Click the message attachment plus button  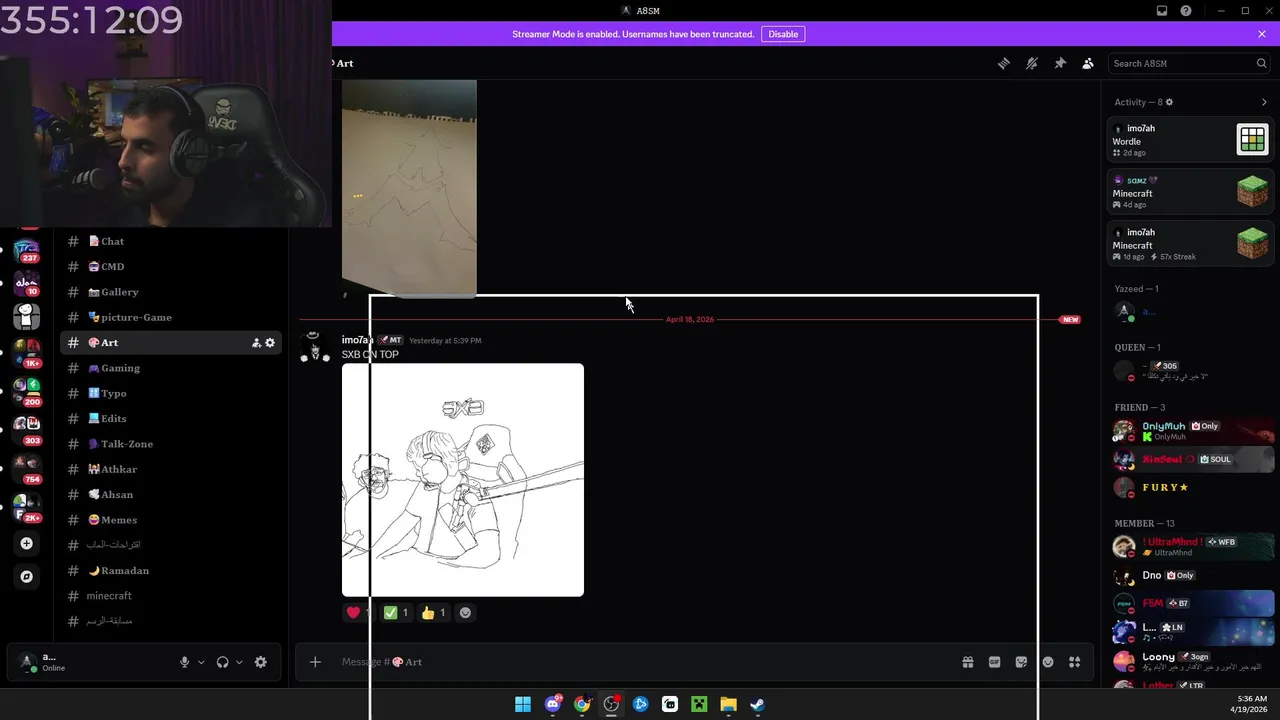pyautogui.click(x=315, y=662)
